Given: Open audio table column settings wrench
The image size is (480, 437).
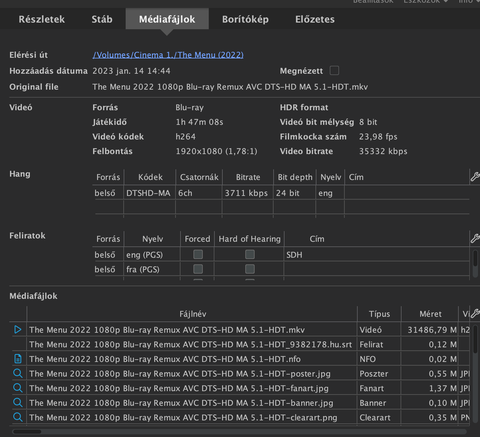Looking at the screenshot, I should tap(475, 177).
